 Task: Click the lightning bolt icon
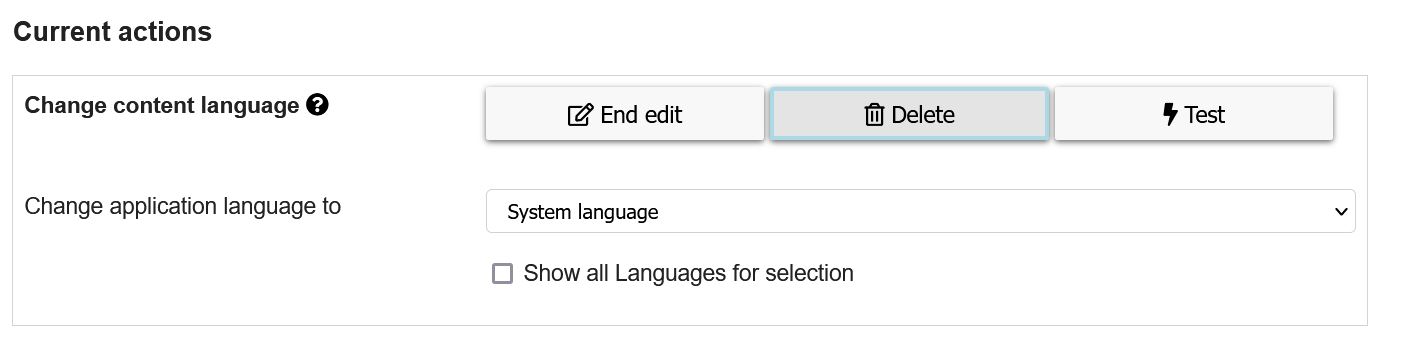point(1170,115)
